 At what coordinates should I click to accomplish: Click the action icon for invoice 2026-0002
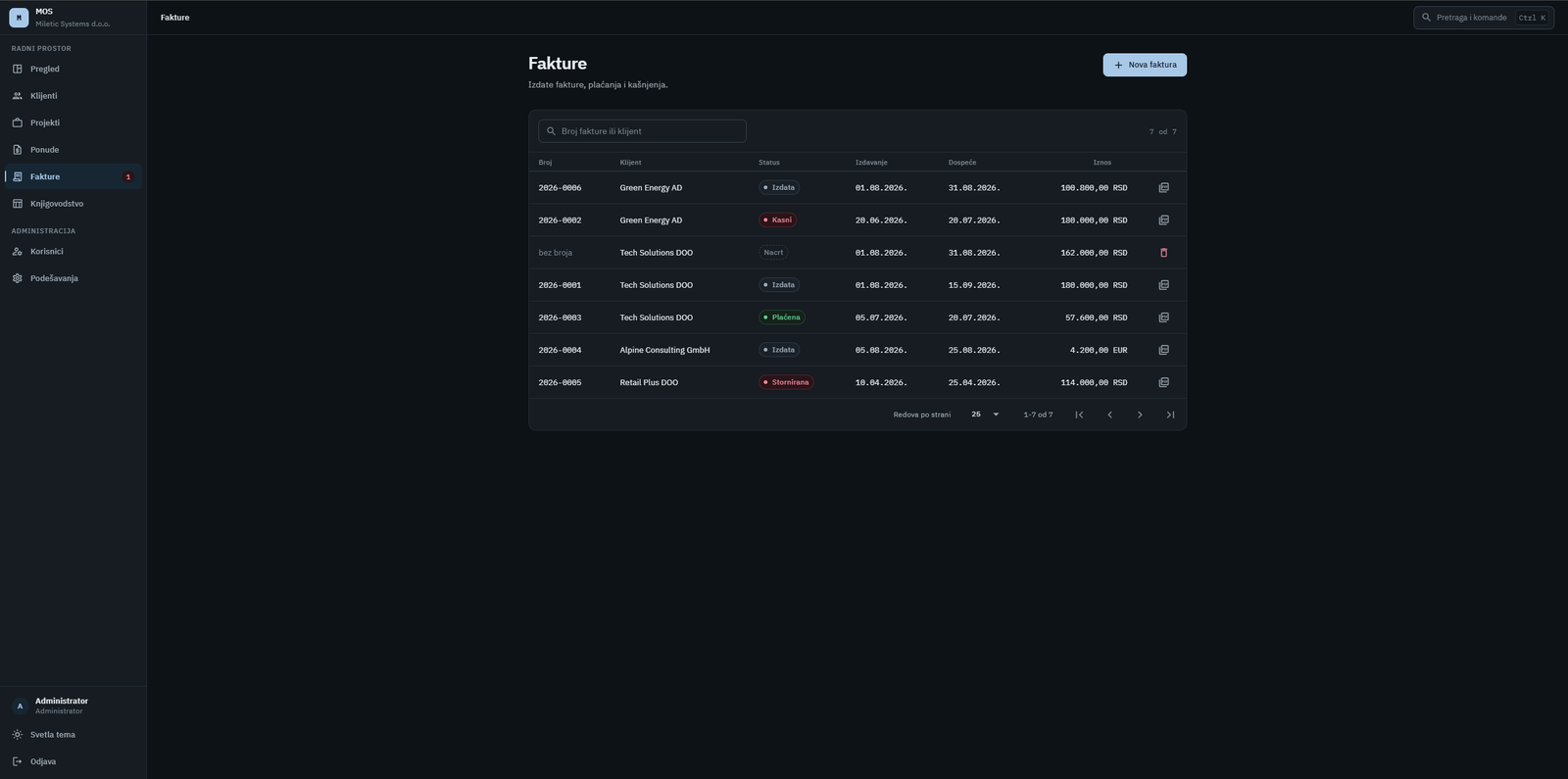1163,219
